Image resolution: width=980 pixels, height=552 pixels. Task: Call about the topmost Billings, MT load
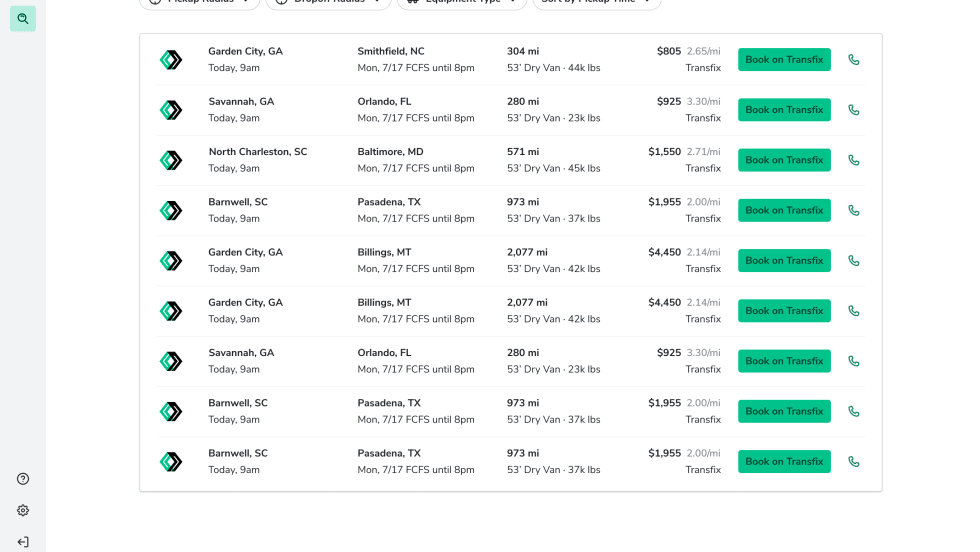click(853, 261)
